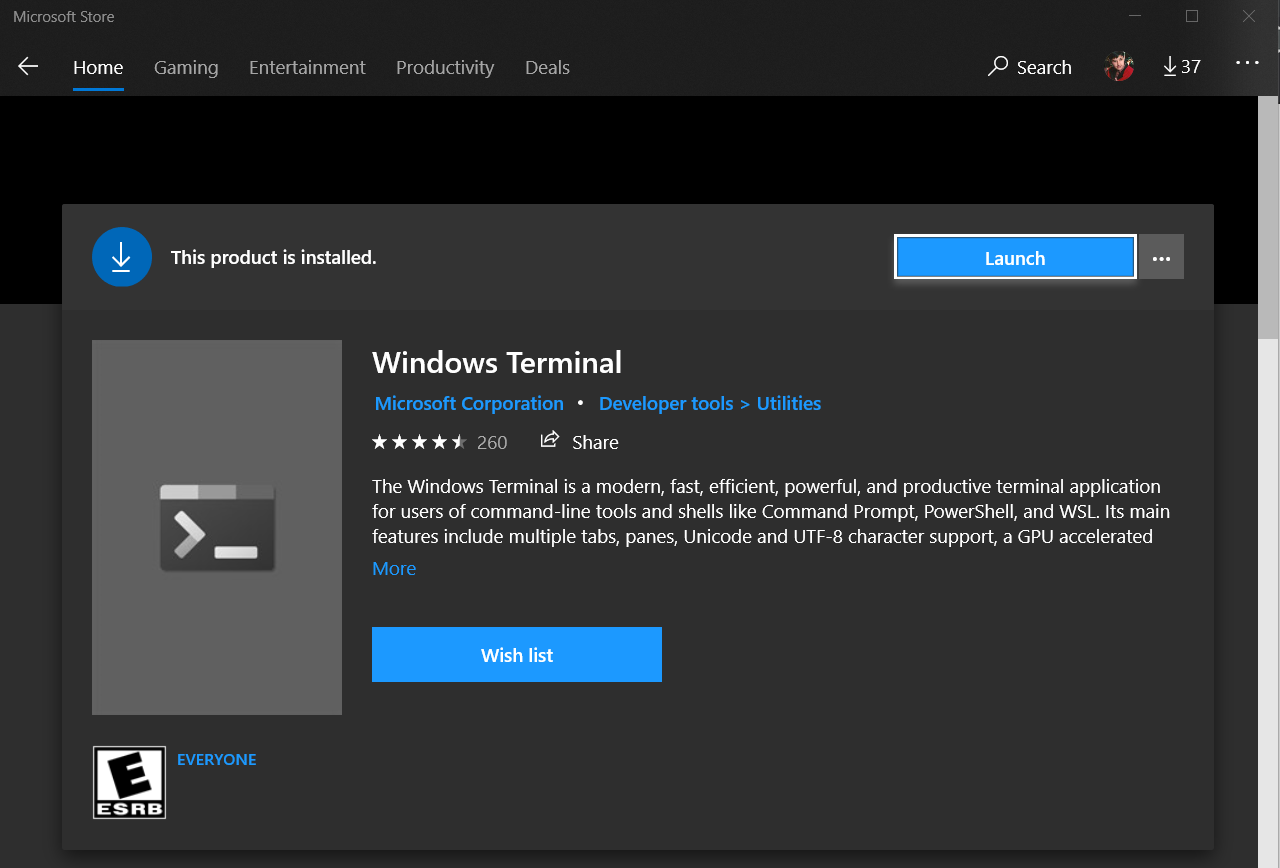1280x868 pixels.
Task: Go back with the back arrow
Action: tap(28, 67)
